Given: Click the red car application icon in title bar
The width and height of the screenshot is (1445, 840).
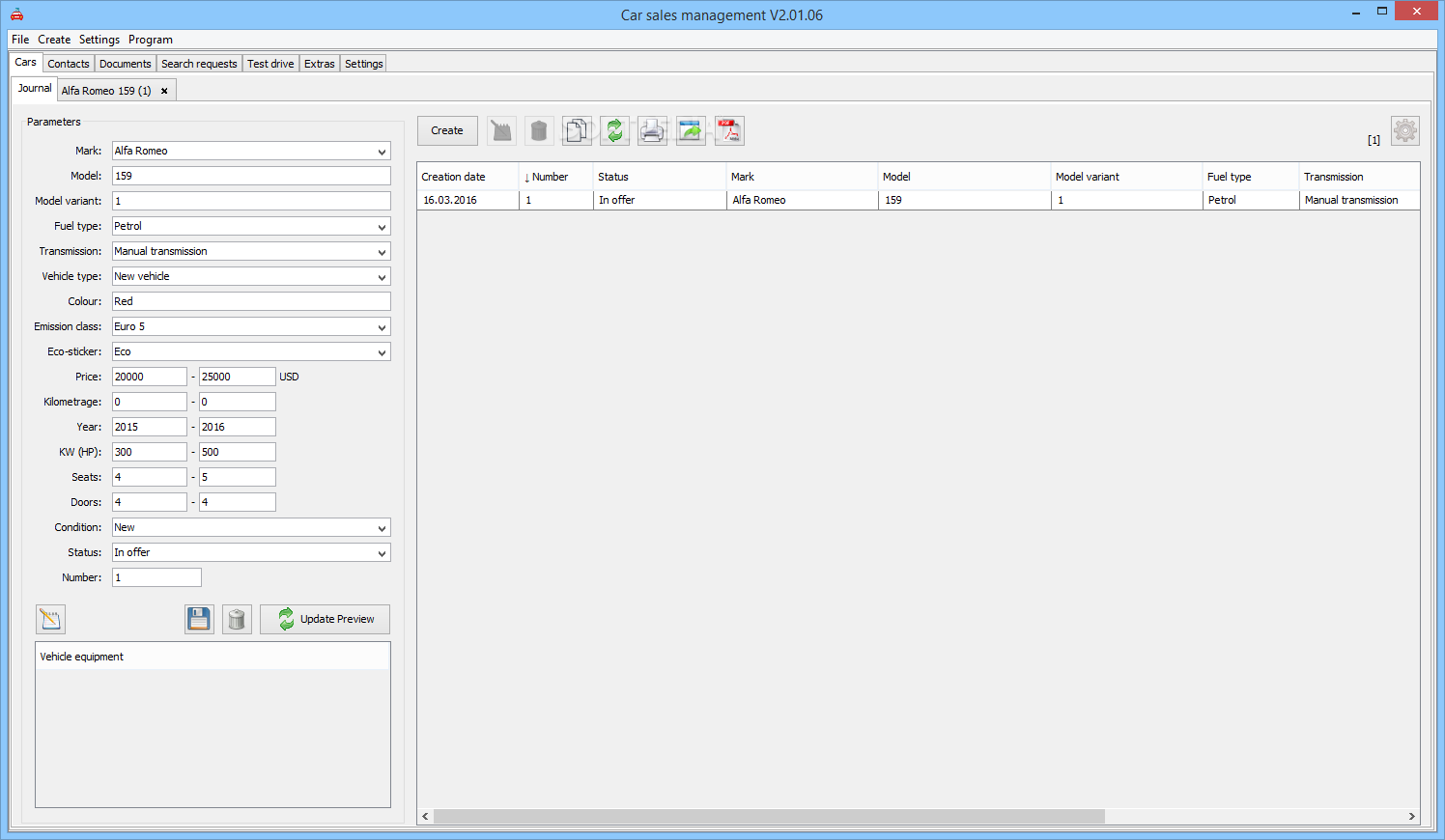Looking at the screenshot, I should tap(16, 14).
